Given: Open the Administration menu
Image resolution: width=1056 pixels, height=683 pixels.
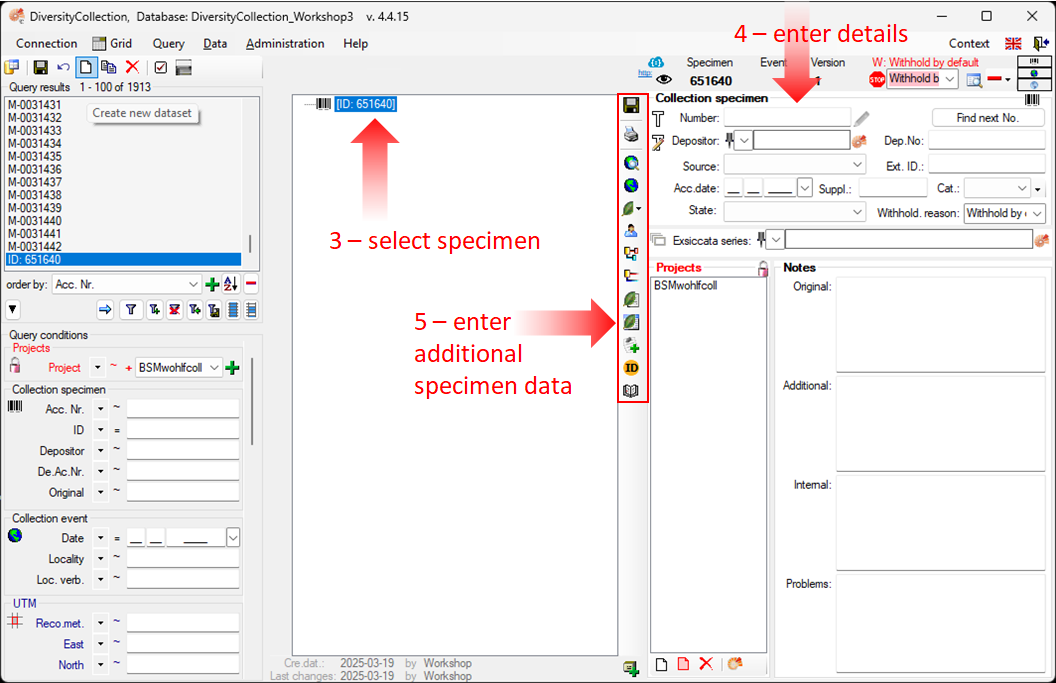Looking at the screenshot, I should (285, 44).
